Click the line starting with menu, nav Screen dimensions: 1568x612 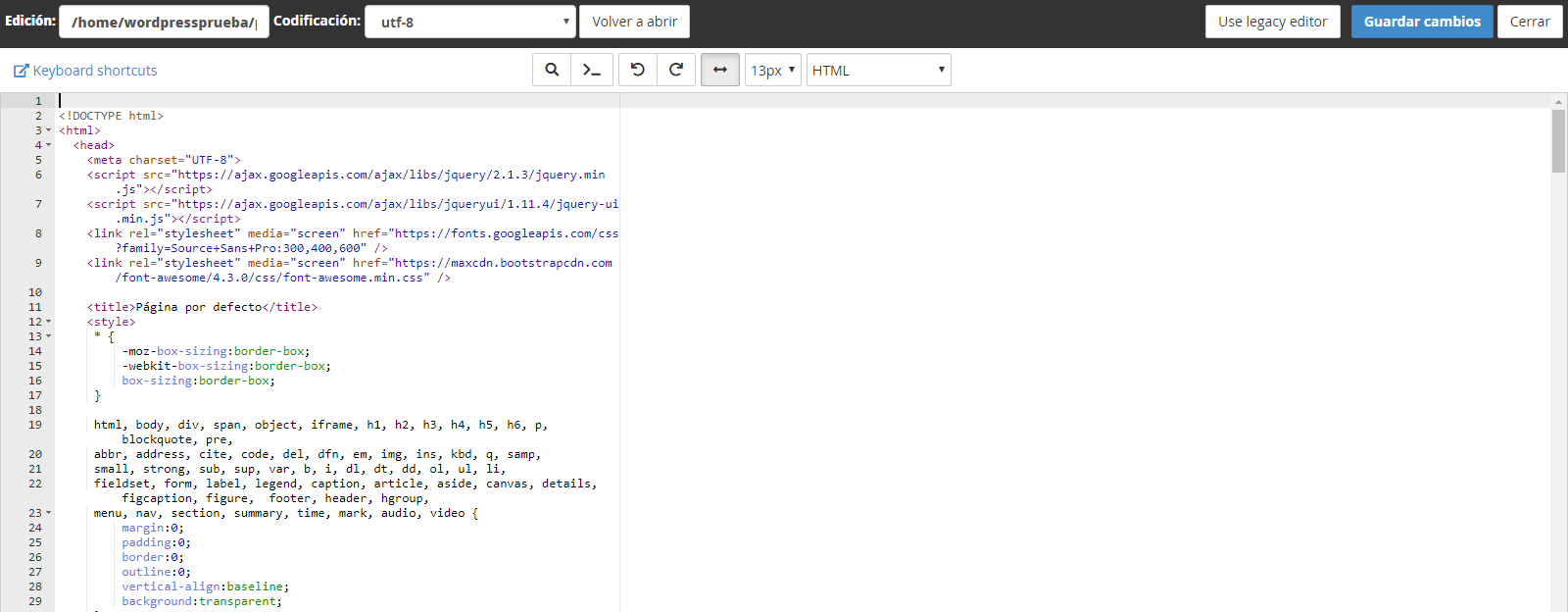(x=286, y=513)
